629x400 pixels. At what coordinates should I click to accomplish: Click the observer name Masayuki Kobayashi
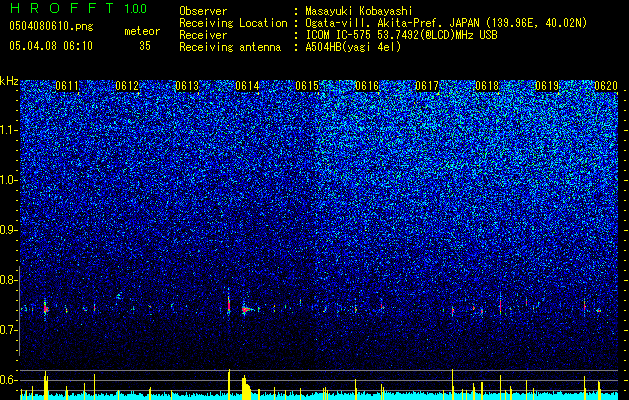[x=359, y=11]
